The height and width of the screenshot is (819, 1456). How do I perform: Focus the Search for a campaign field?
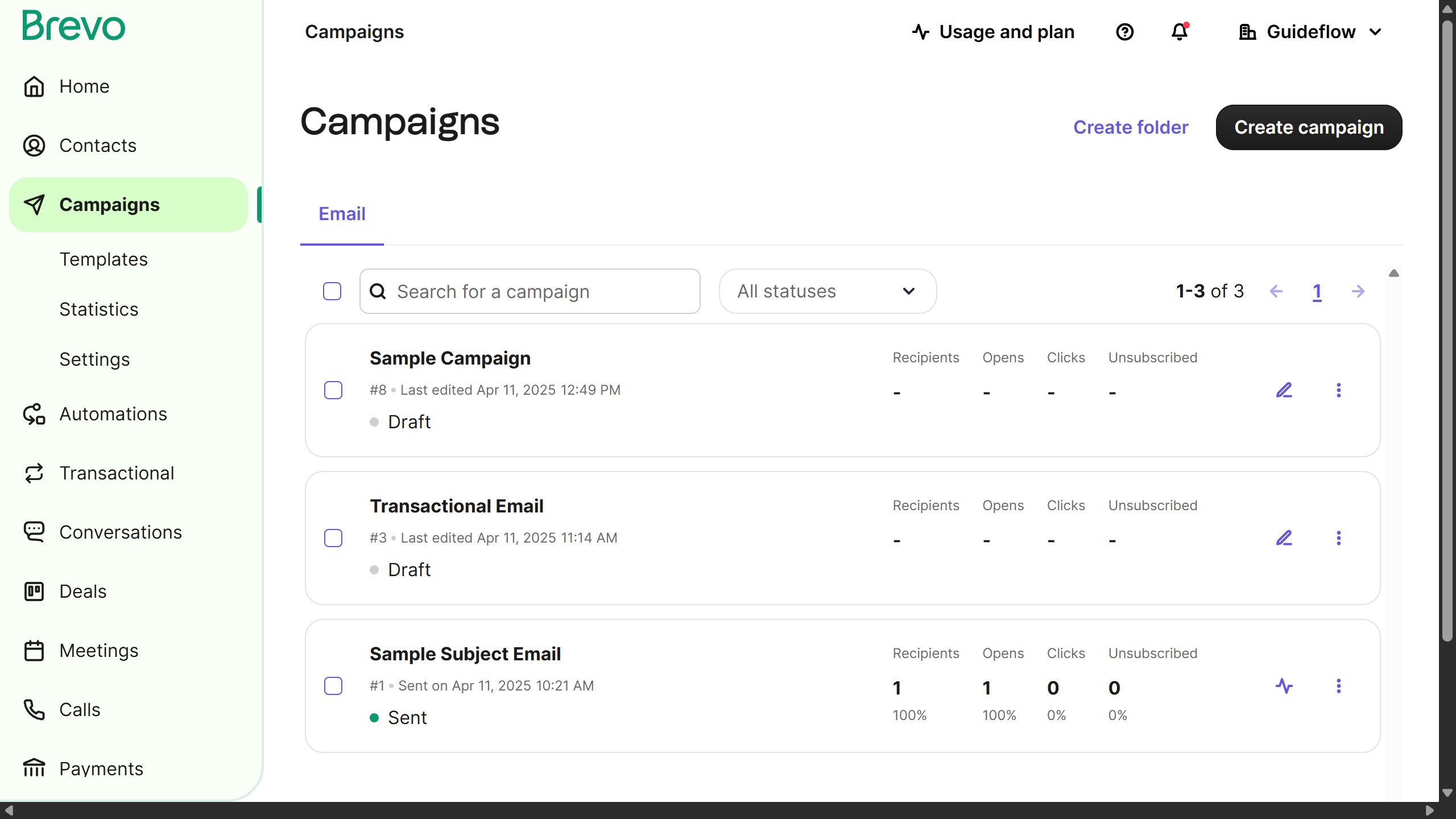pos(529,291)
